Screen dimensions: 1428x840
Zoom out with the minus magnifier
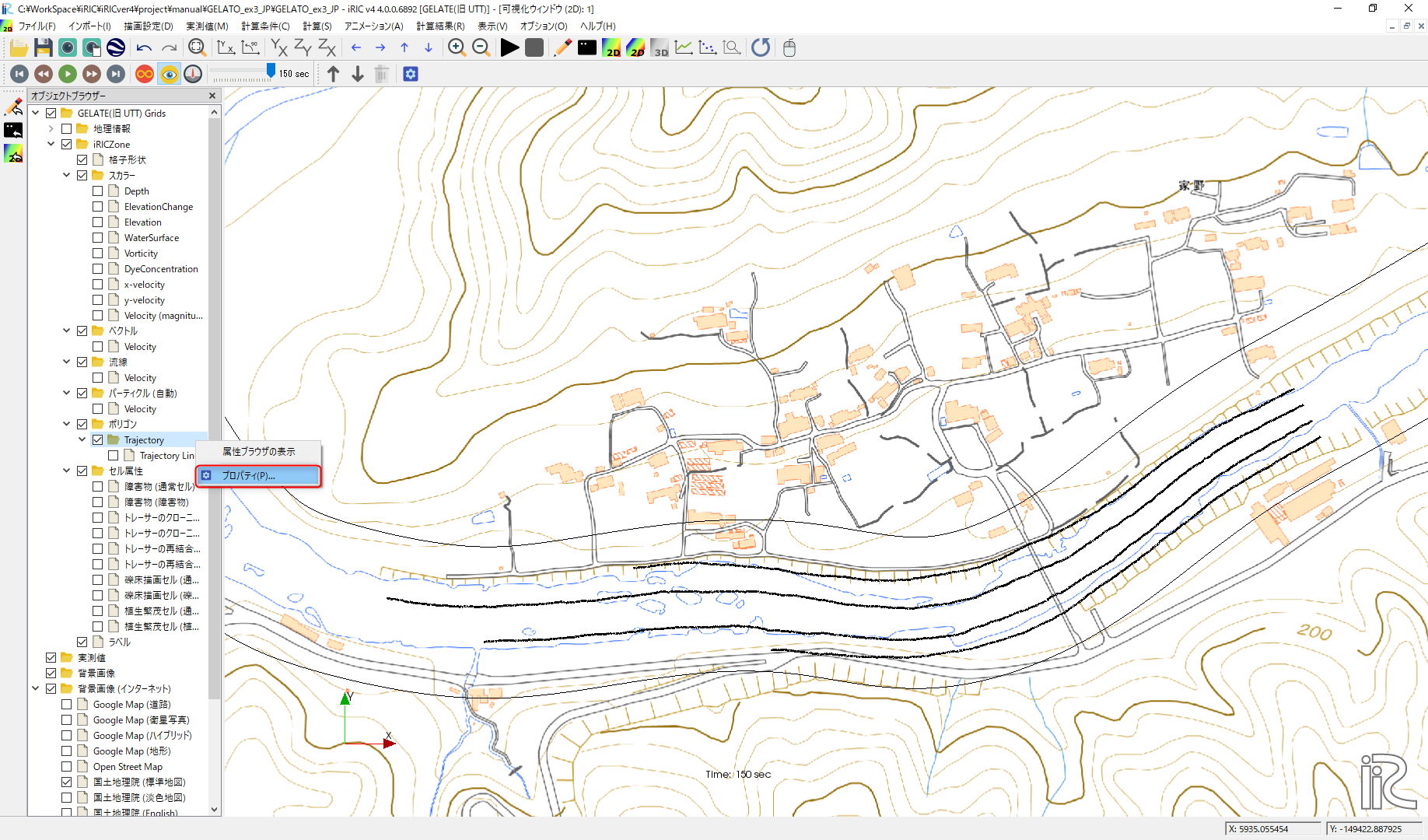(x=481, y=48)
